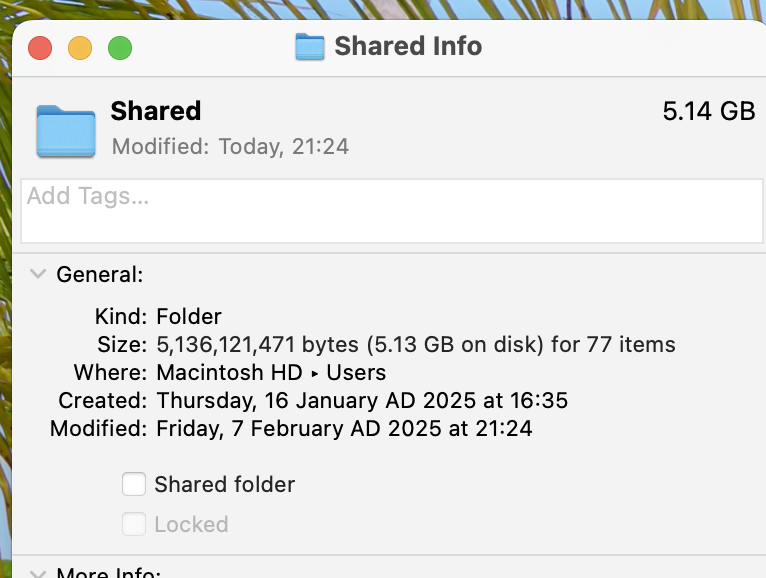Click the small folder icon in title bar
The width and height of the screenshot is (766, 578).
[310, 47]
